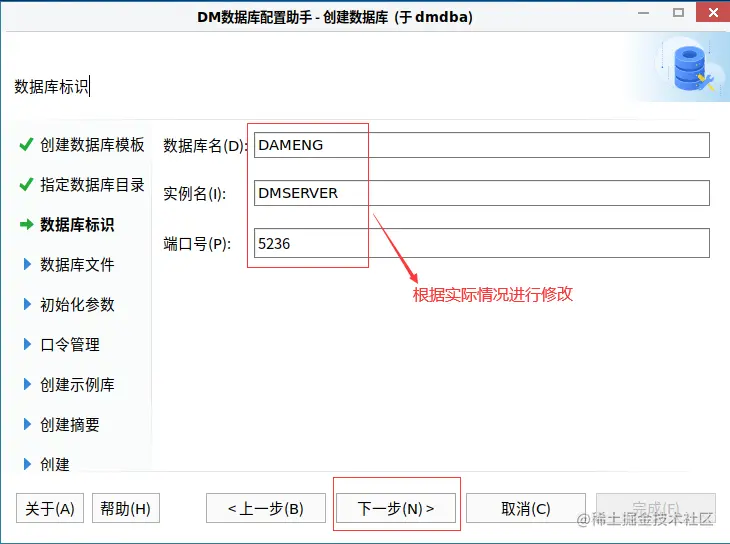Click blue triangle beside 口令管理
Screen dimensions: 730x544
click(27, 344)
